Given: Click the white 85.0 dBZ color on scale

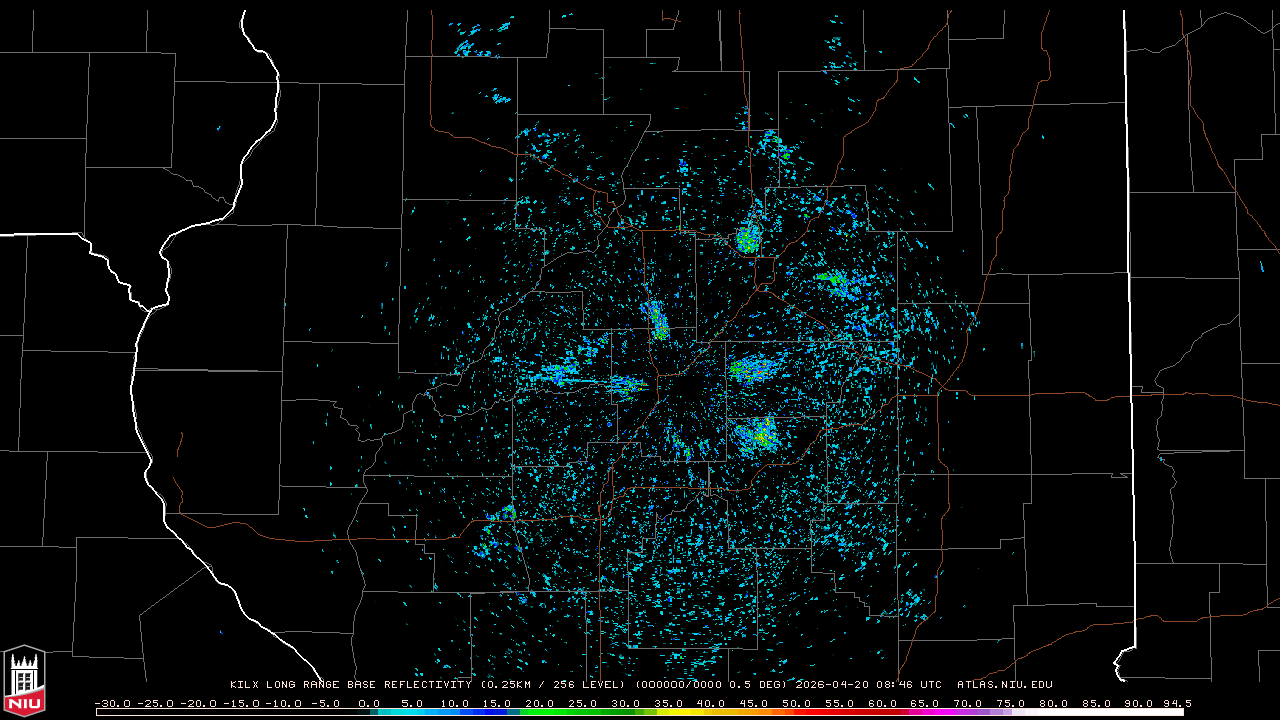Looking at the screenshot, I should (1096, 712).
